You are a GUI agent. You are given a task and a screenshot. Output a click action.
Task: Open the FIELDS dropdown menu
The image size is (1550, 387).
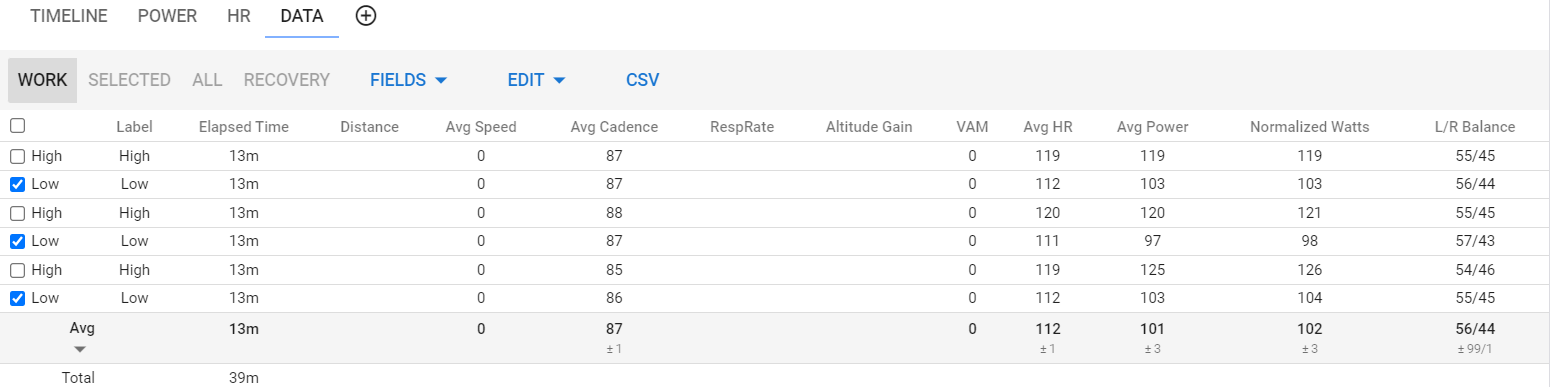pyautogui.click(x=408, y=80)
